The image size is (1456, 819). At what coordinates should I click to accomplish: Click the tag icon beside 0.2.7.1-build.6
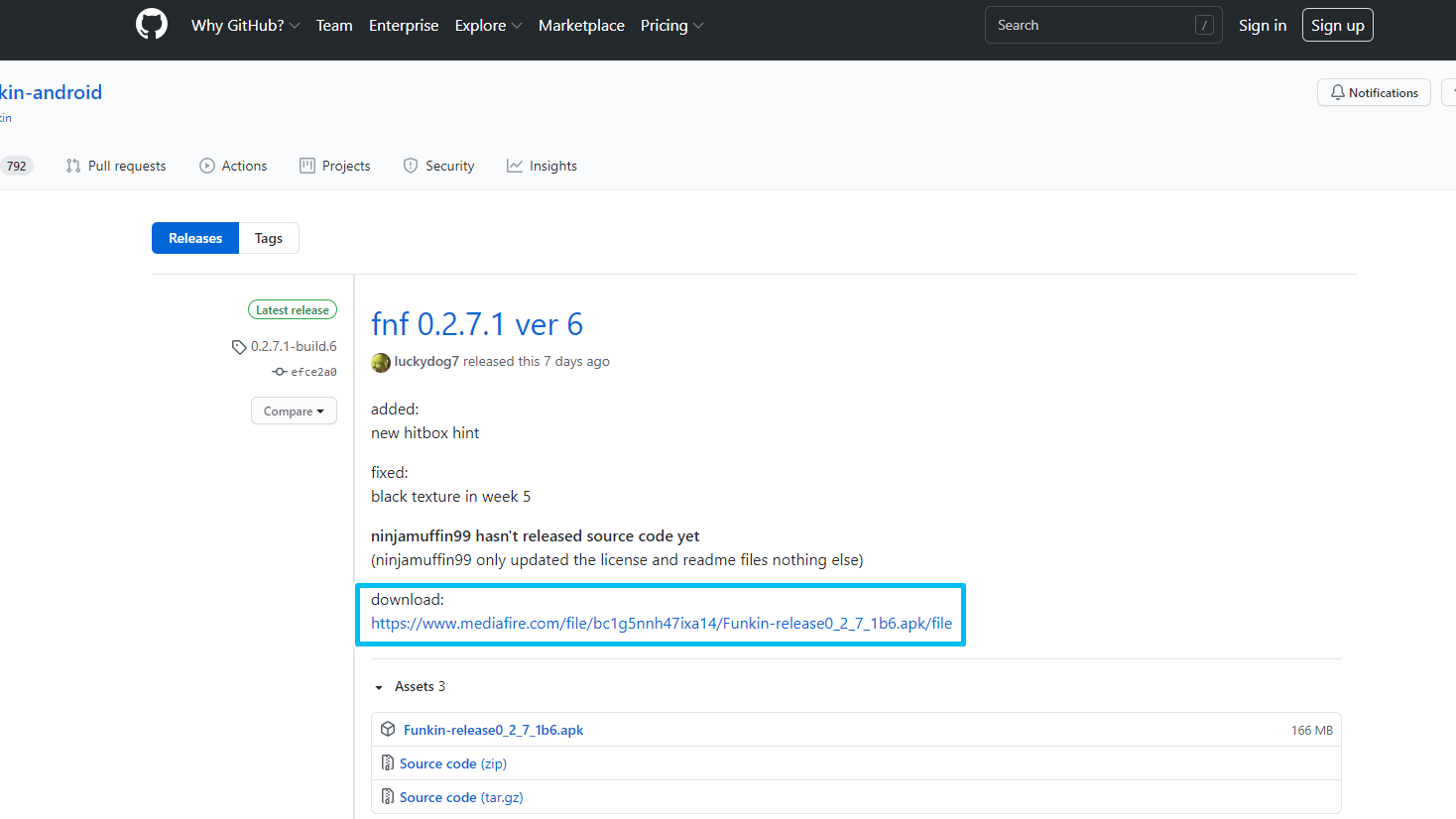239,347
